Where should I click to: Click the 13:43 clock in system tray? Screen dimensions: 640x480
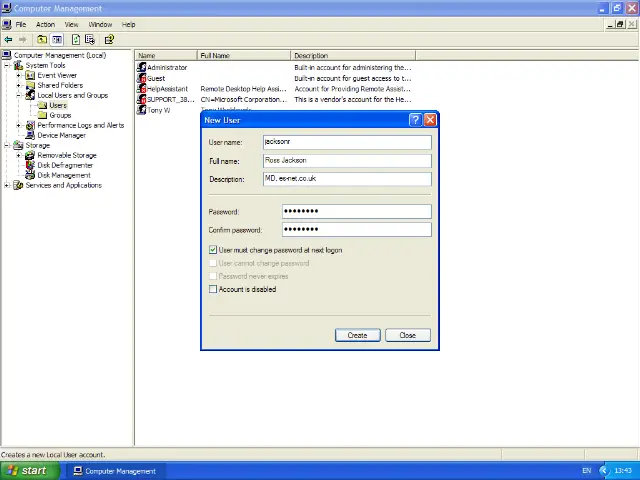point(623,471)
